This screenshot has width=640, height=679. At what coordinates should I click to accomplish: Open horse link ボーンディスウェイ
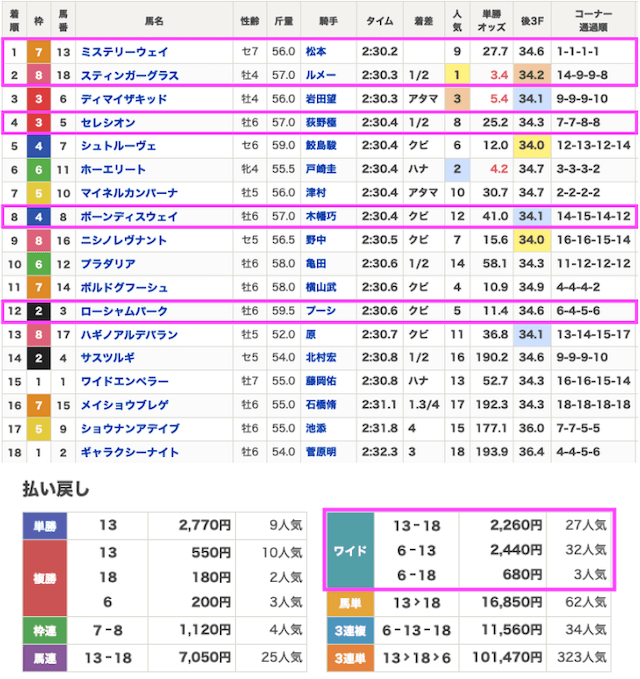(x=129, y=217)
